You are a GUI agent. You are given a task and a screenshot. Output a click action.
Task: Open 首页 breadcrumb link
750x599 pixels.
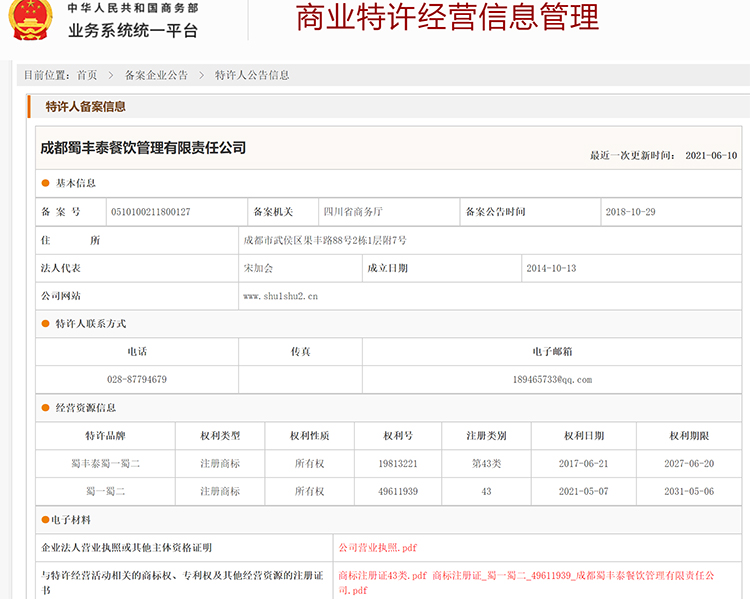(x=87, y=75)
